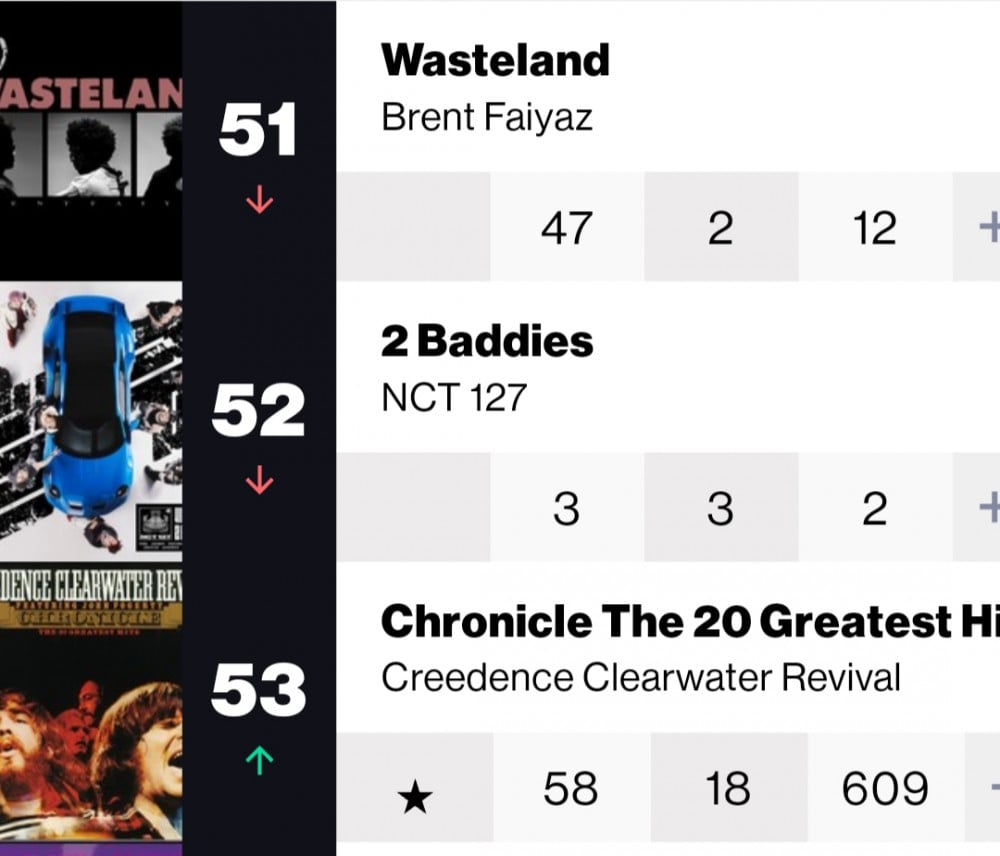Screen dimensions: 1000x856
Task: Toggle details for Chronicle row on the right edge
Action: (994, 788)
